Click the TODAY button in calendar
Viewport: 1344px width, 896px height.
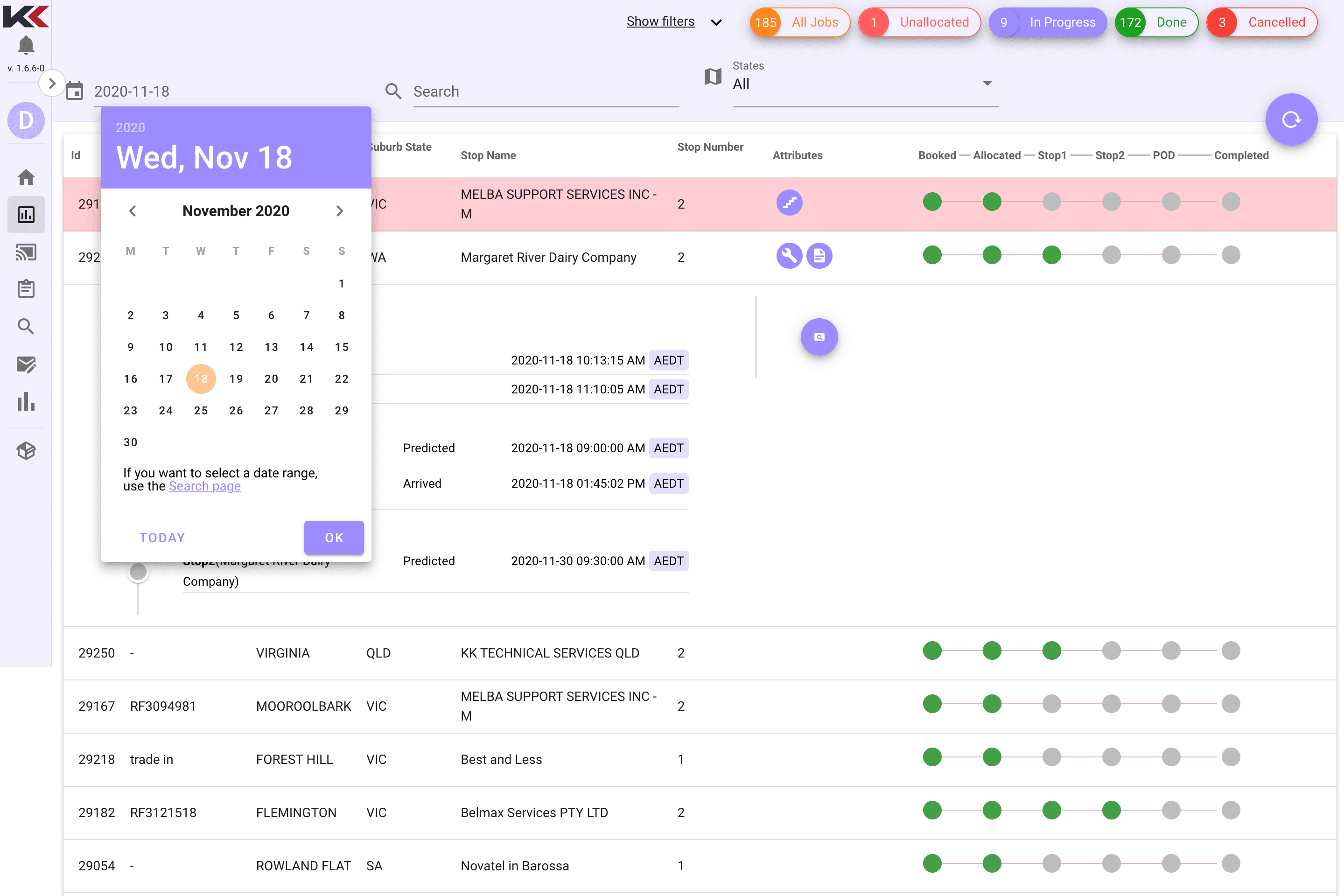(163, 538)
